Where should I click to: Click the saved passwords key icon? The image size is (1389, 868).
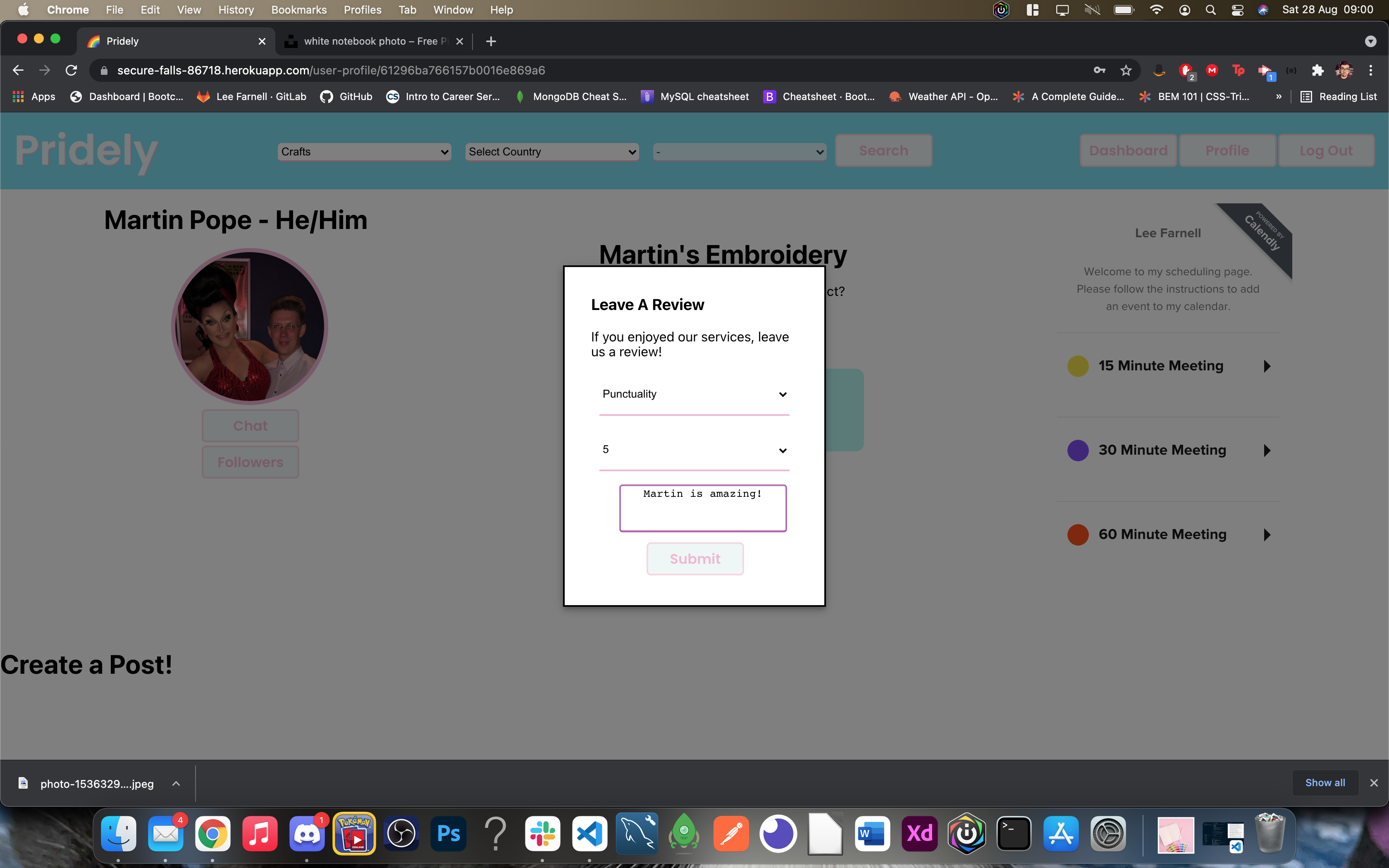pyautogui.click(x=1099, y=70)
